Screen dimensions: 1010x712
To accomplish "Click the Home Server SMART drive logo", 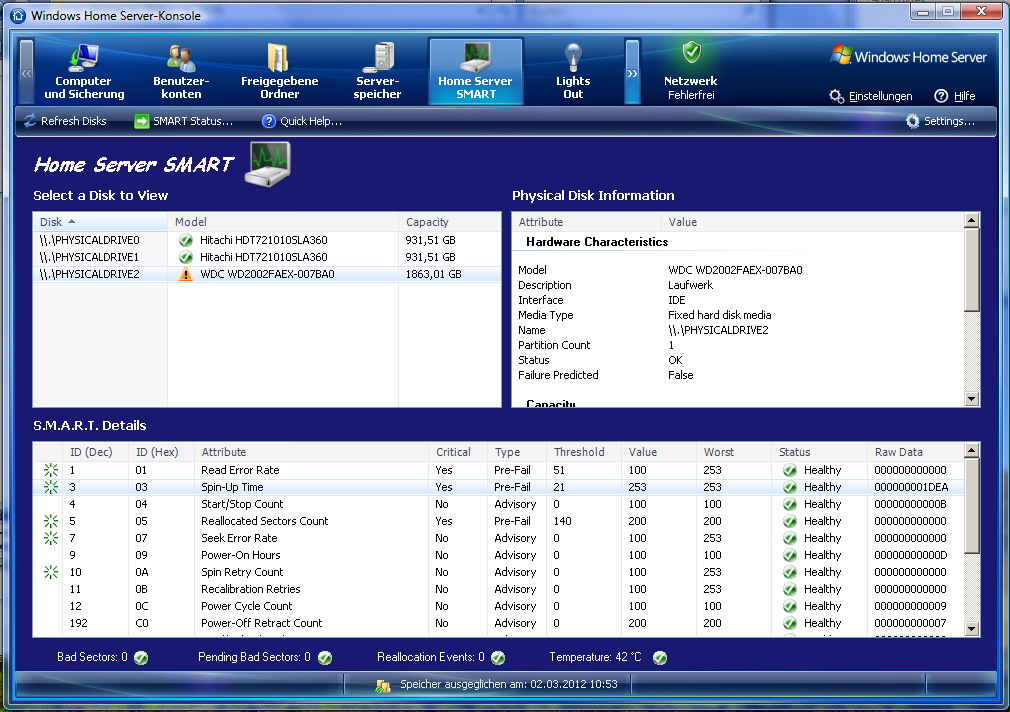I will click(x=268, y=164).
